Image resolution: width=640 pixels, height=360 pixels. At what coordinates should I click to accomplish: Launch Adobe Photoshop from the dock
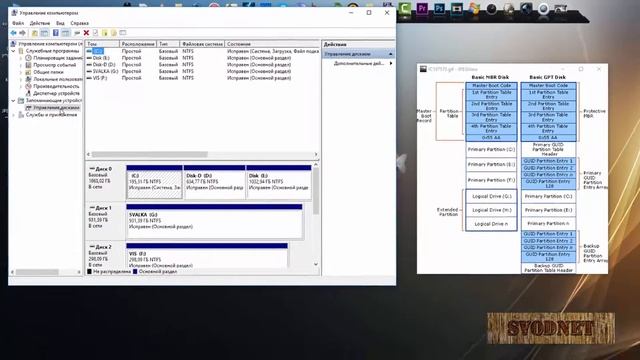(439, 8)
